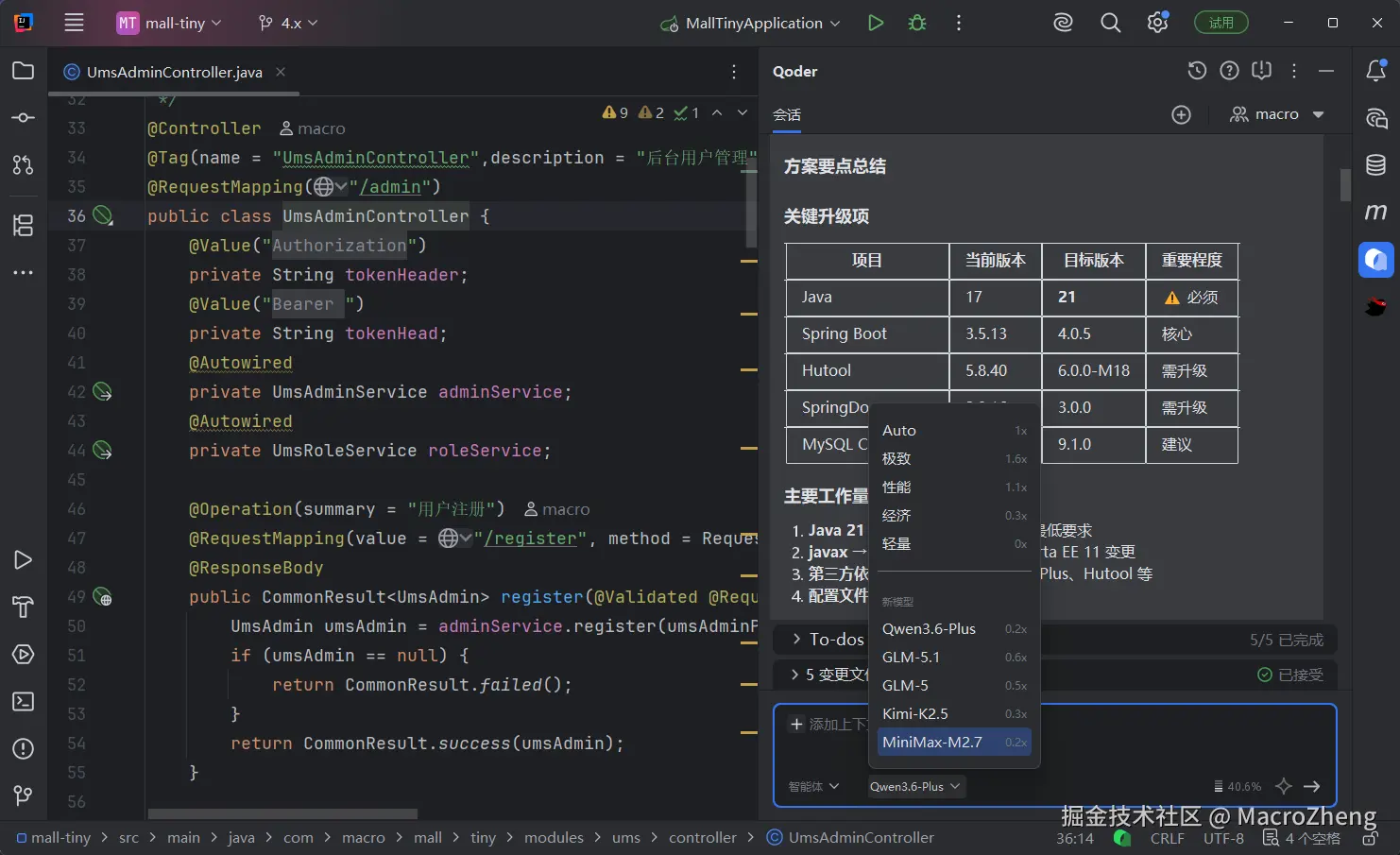Open Search Everywhere magnifier
1400x855 pixels.
click(x=1111, y=23)
